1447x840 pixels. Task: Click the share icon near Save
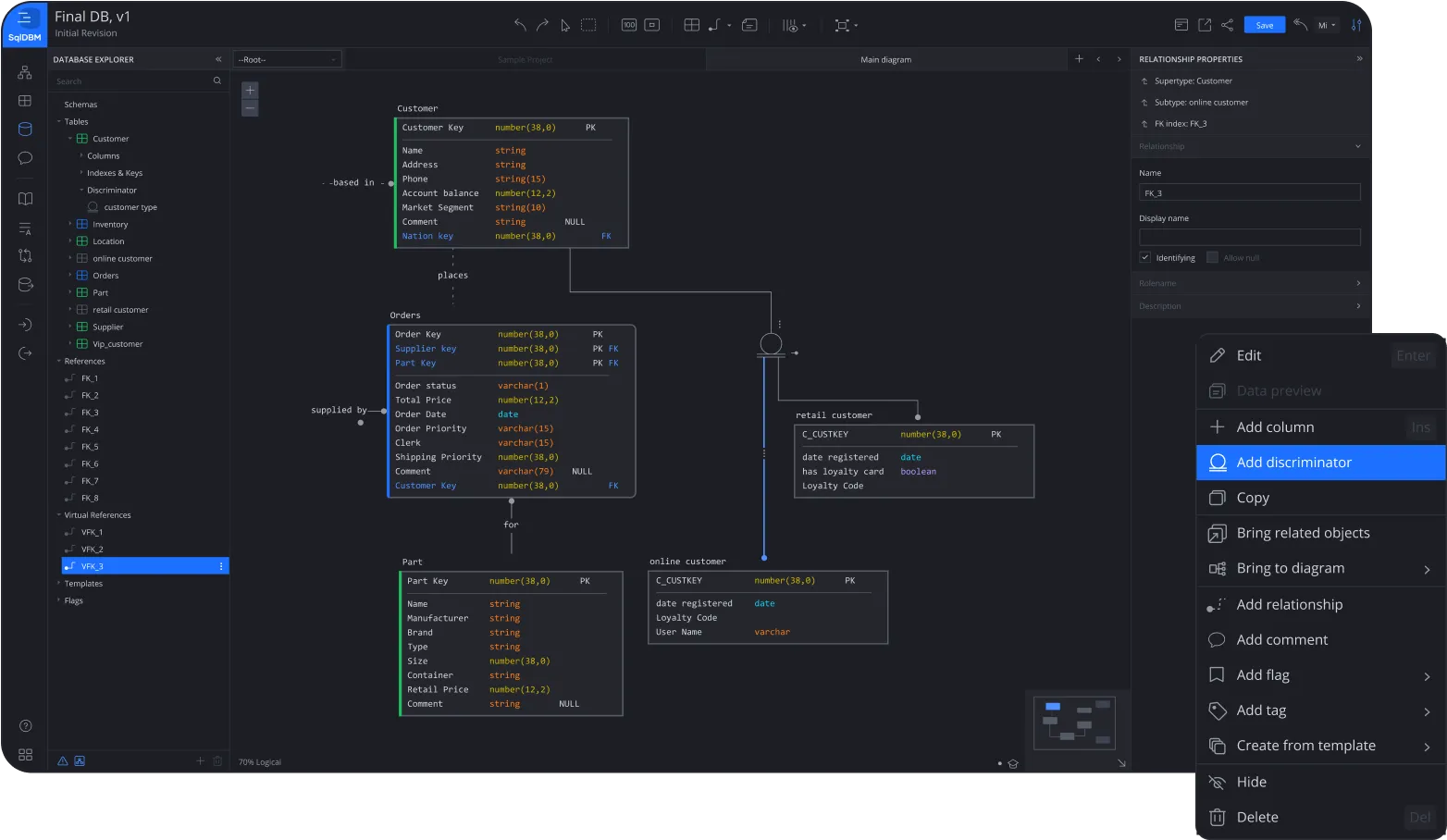coord(1227,25)
